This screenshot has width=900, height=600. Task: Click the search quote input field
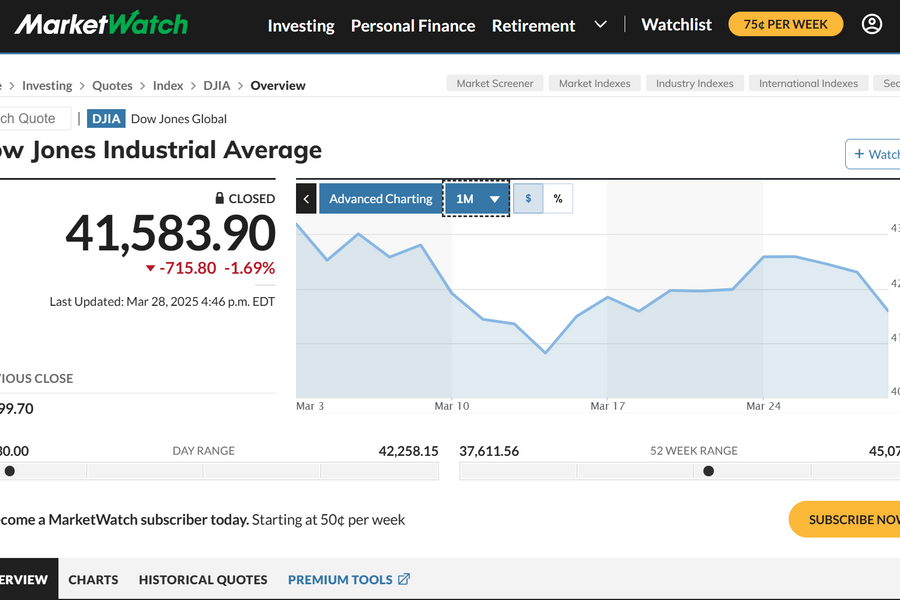(32, 118)
